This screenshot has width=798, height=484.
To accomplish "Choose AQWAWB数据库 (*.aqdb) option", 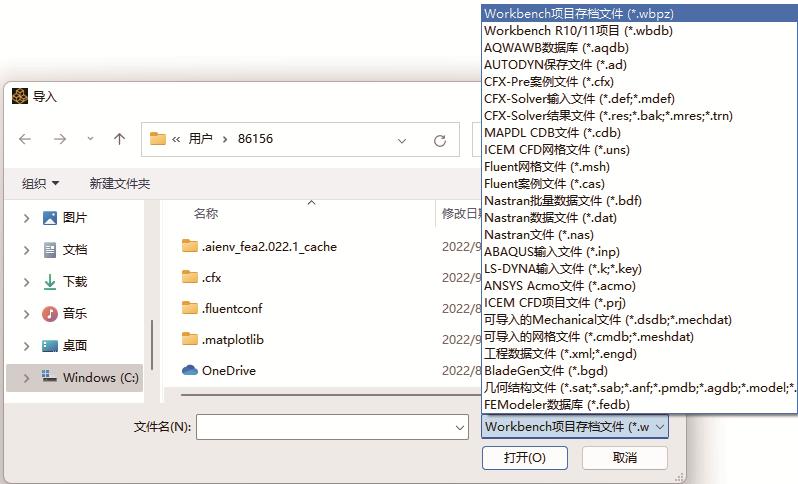I will (x=639, y=48).
